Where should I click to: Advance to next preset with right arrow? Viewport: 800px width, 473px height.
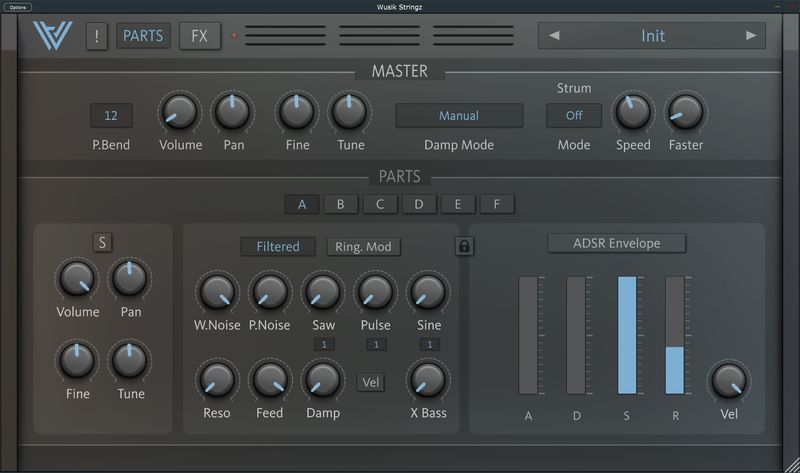pos(751,36)
